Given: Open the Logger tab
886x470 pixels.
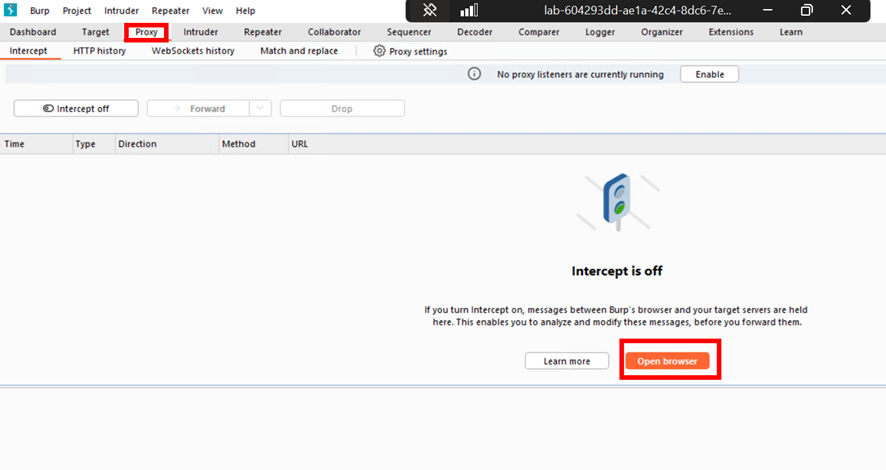Looking at the screenshot, I should (600, 32).
